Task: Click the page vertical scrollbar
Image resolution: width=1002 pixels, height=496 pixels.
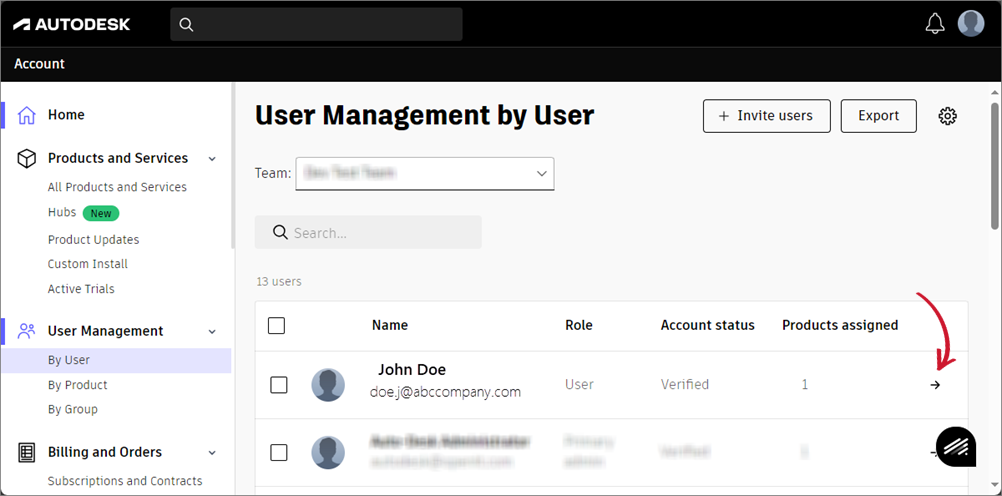Action: click(x=994, y=166)
